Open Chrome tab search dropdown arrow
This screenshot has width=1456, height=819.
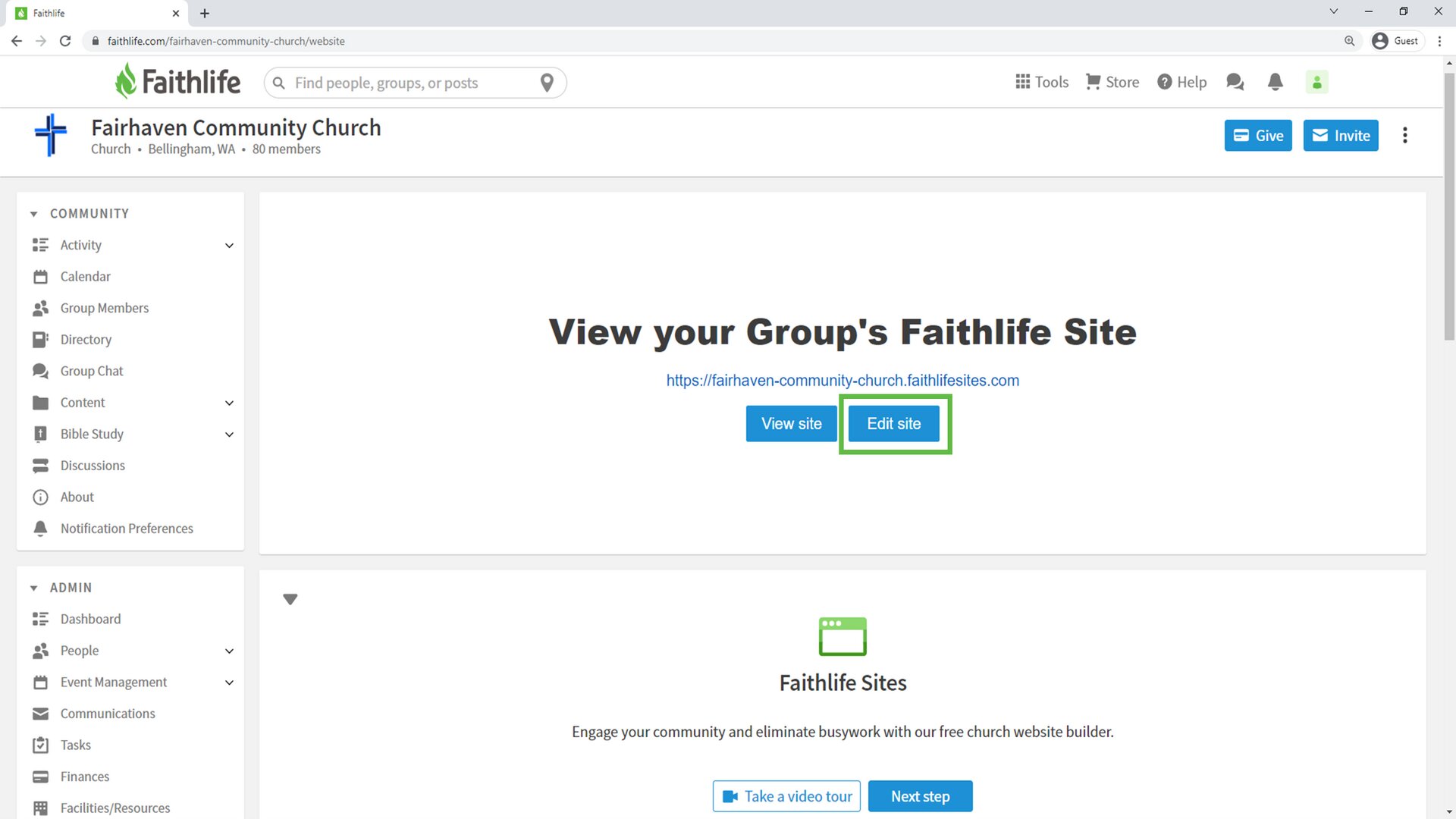pyautogui.click(x=1333, y=11)
